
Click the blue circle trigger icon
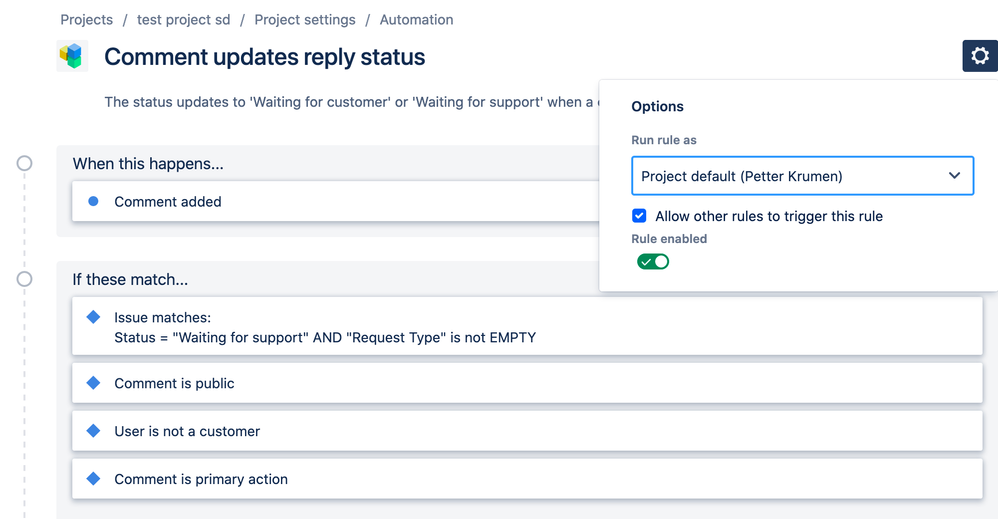[x=94, y=201]
